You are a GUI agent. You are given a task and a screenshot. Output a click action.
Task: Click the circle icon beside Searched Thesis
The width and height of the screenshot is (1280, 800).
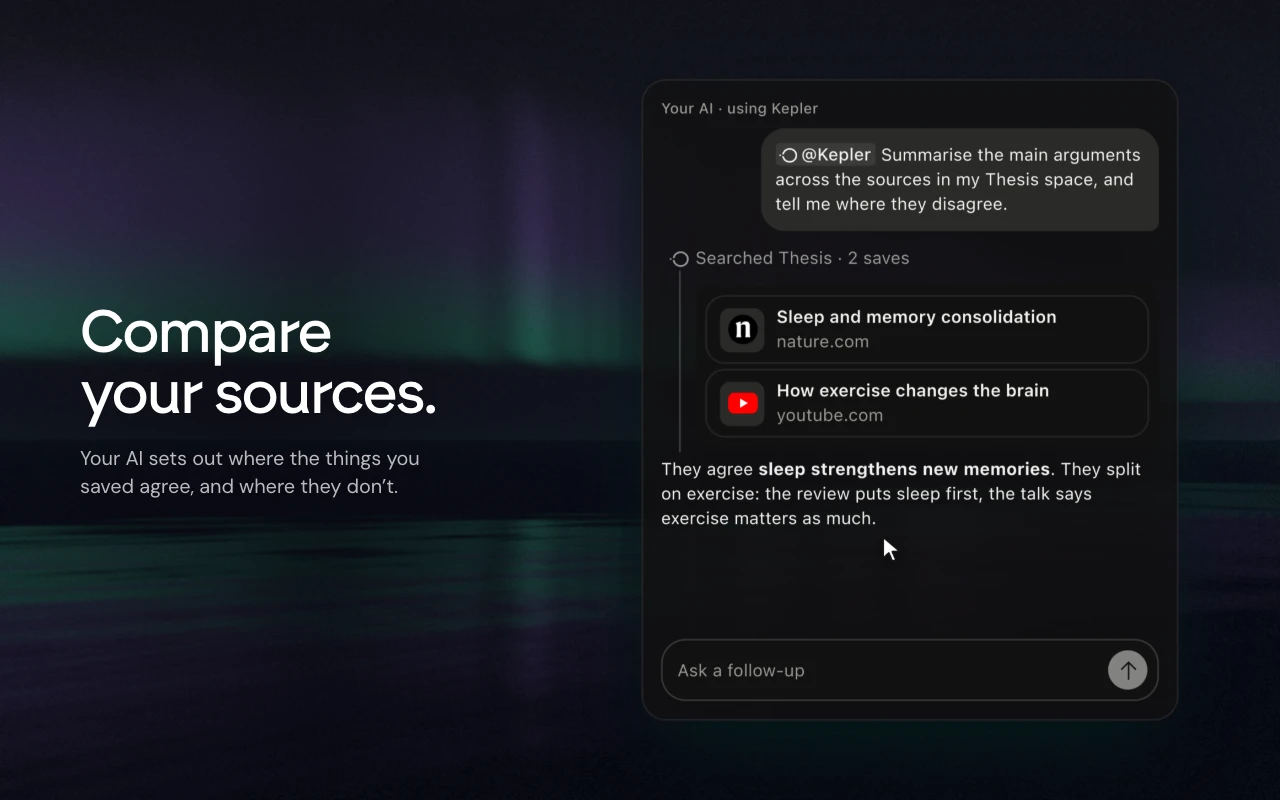click(x=680, y=259)
